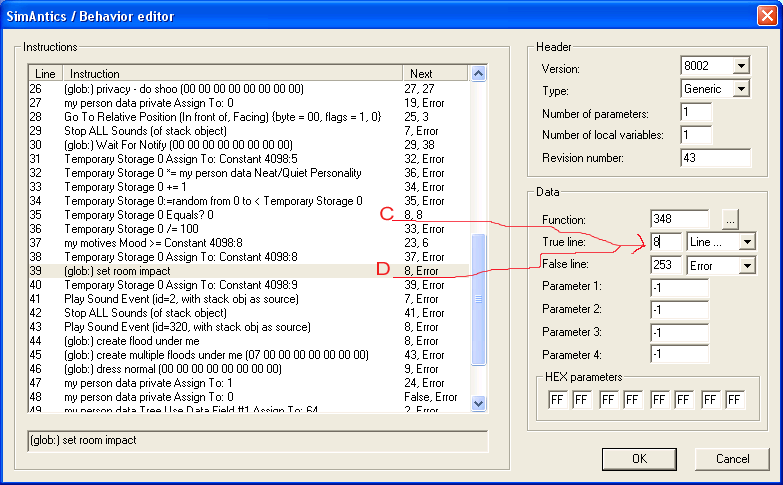This screenshot has height=485, width=783.
Task: Open the Version dropdown showing 8002
Action: (742, 66)
